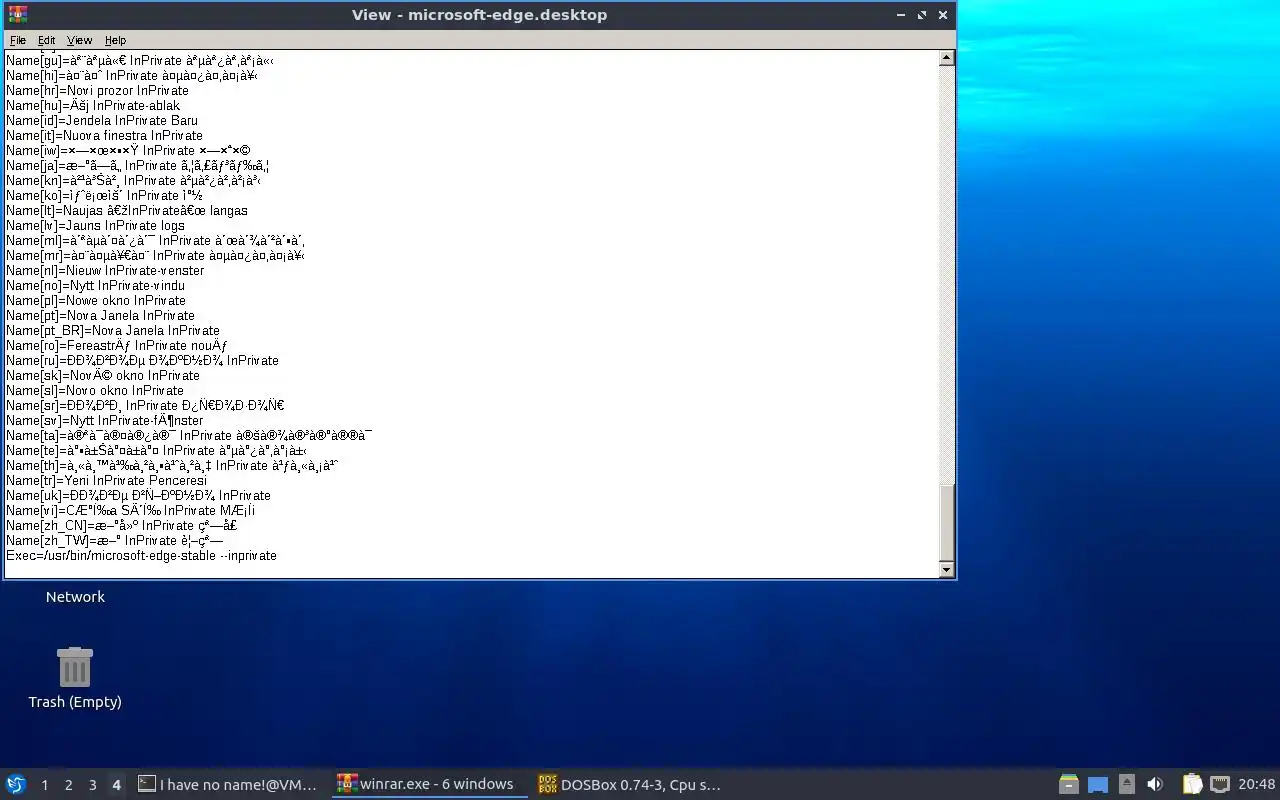This screenshot has width=1280, height=800.
Task: Open the Edit menu
Action: (47, 40)
